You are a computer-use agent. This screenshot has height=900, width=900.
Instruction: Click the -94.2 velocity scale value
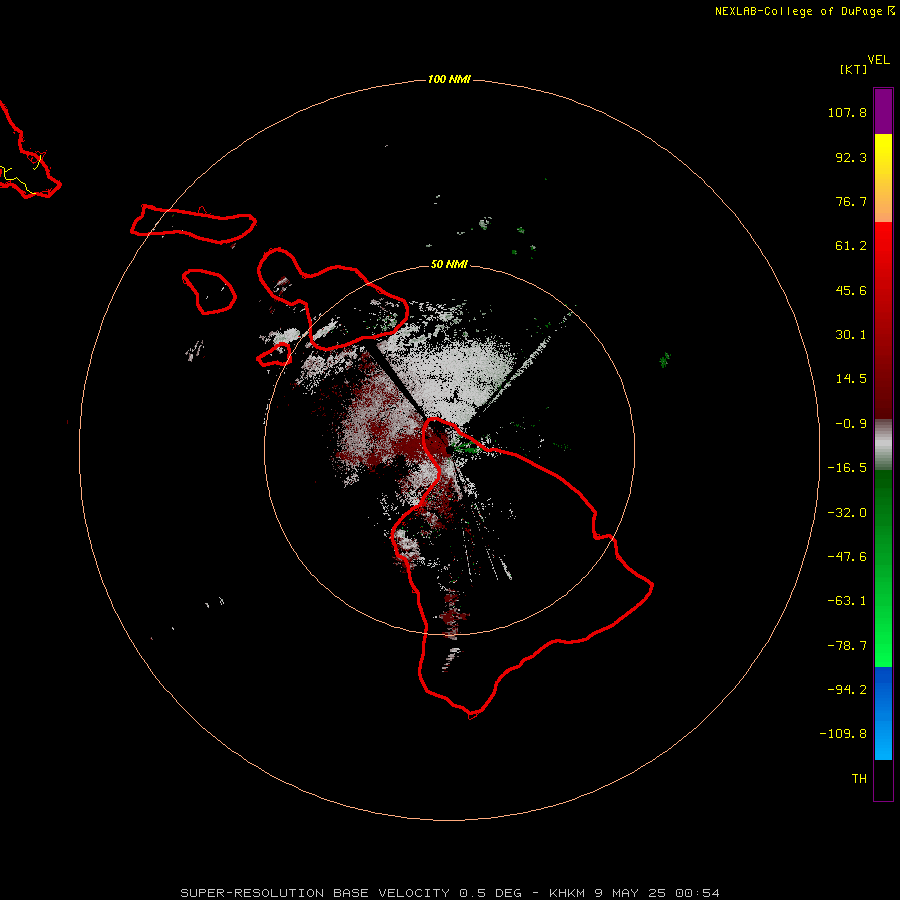coord(847,689)
